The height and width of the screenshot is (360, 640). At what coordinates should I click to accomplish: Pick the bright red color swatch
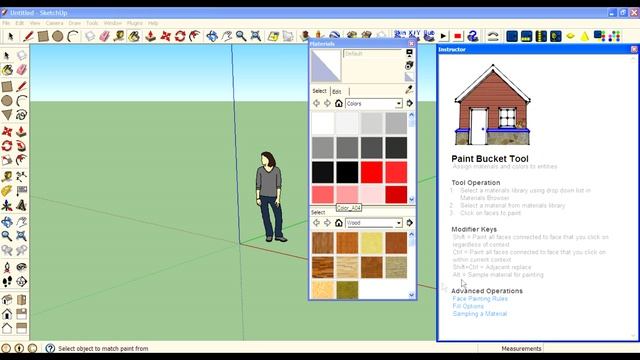(371, 172)
